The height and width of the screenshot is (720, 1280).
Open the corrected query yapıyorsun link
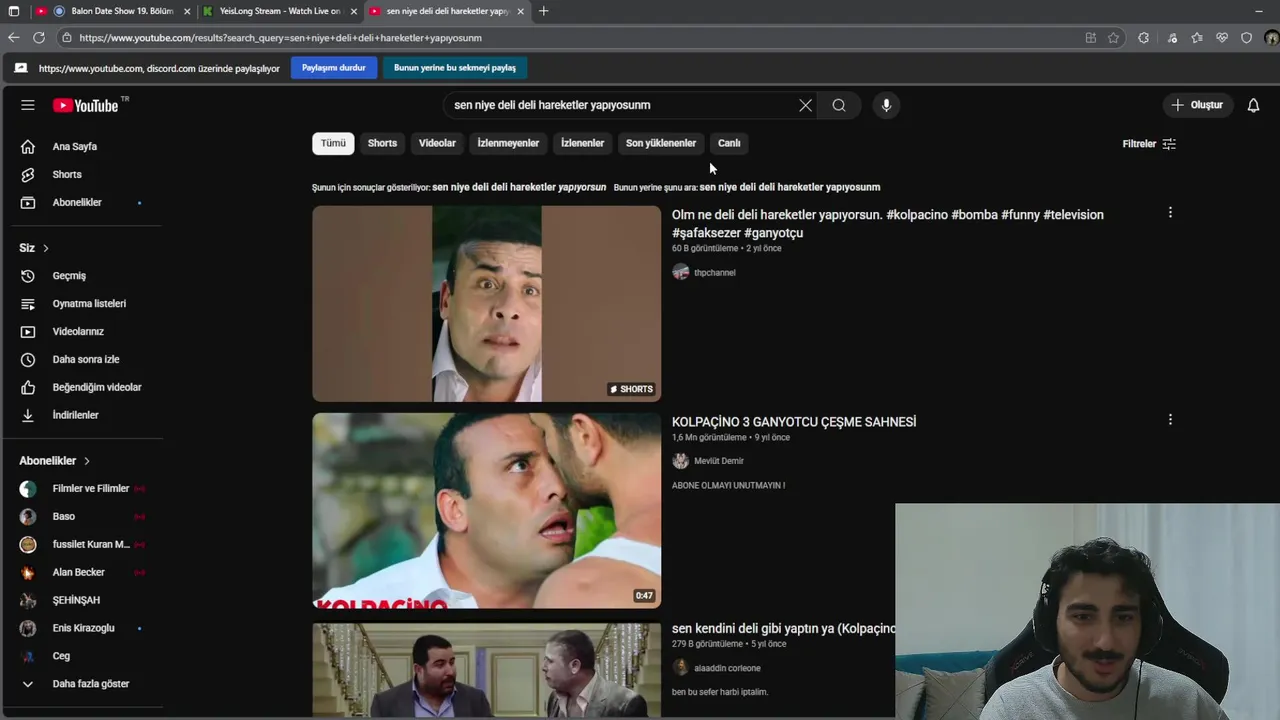519,187
